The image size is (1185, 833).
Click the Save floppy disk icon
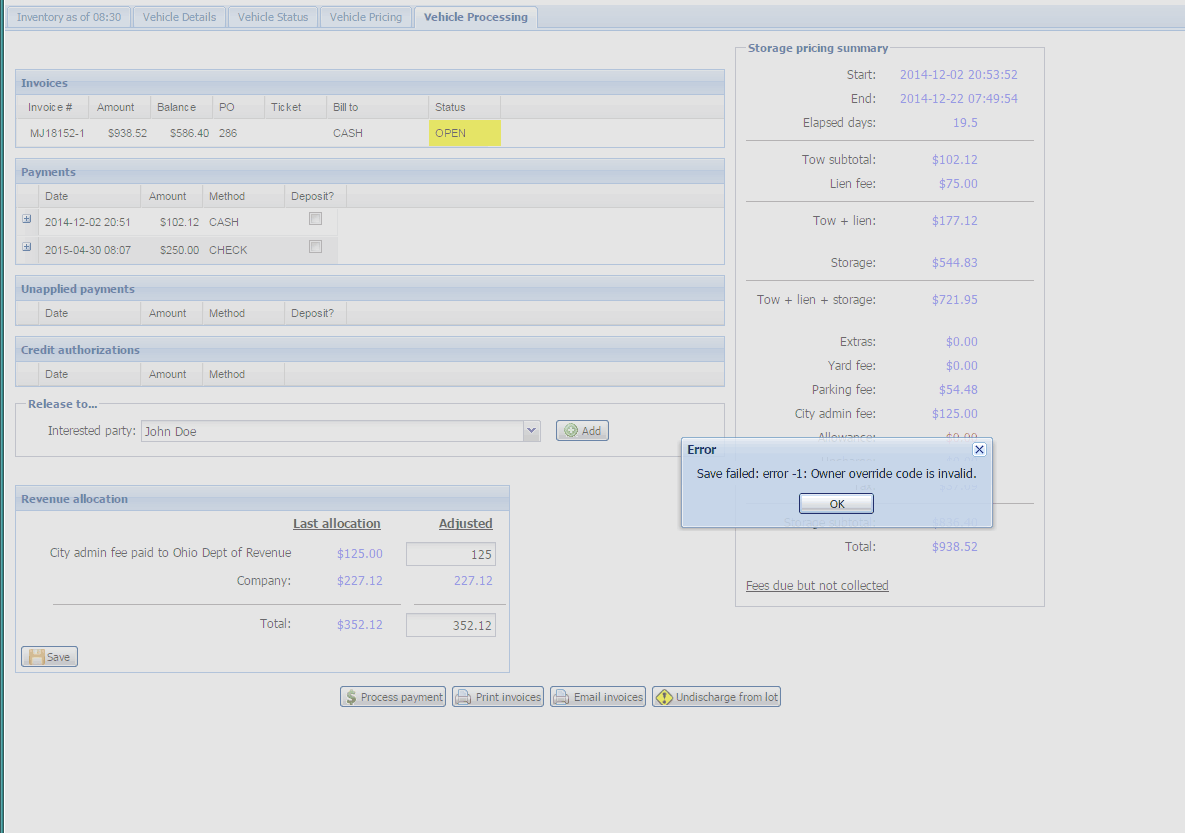click(36, 657)
